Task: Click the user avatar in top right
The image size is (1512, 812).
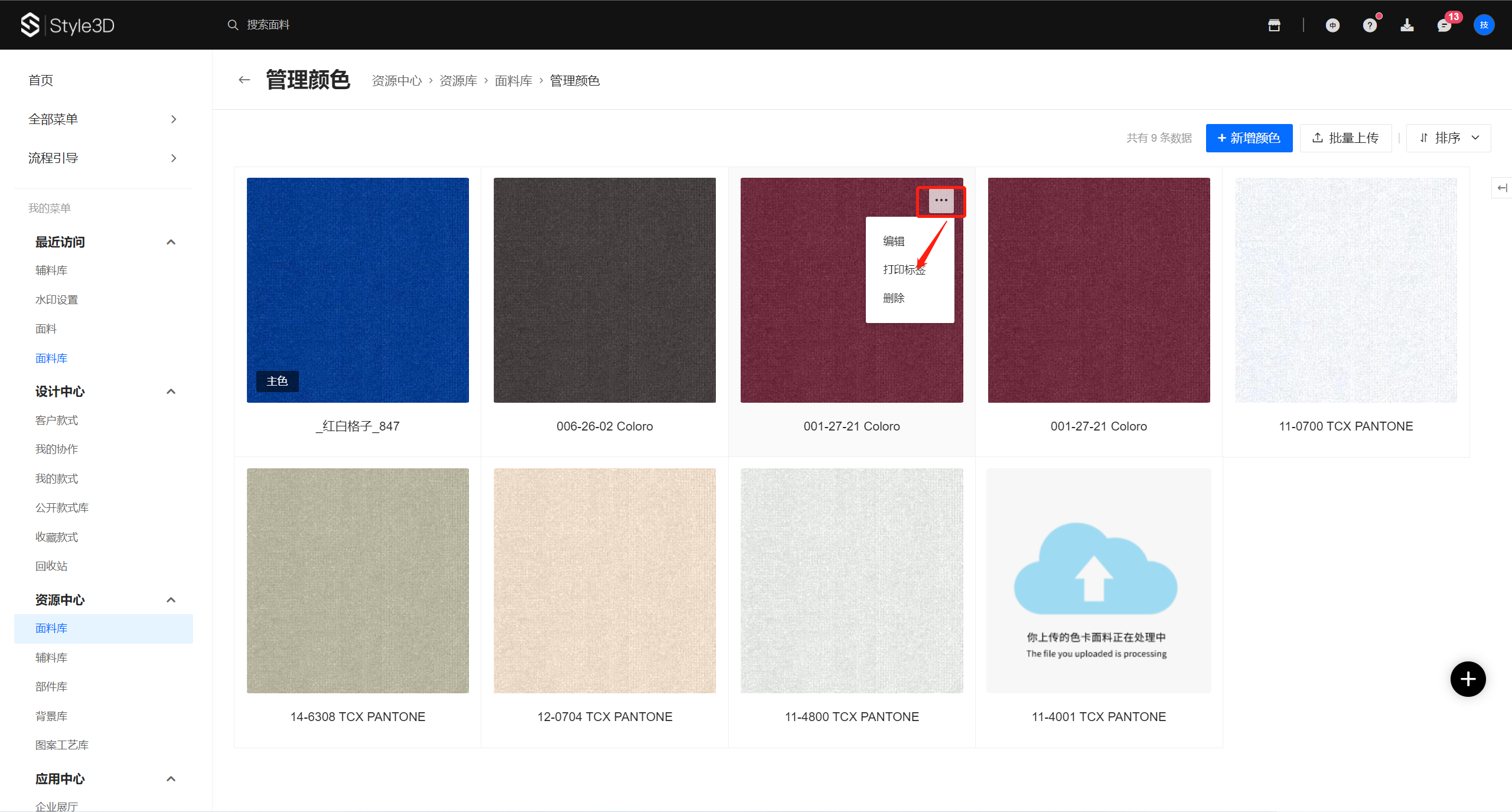Action: (x=1484, y=25)
